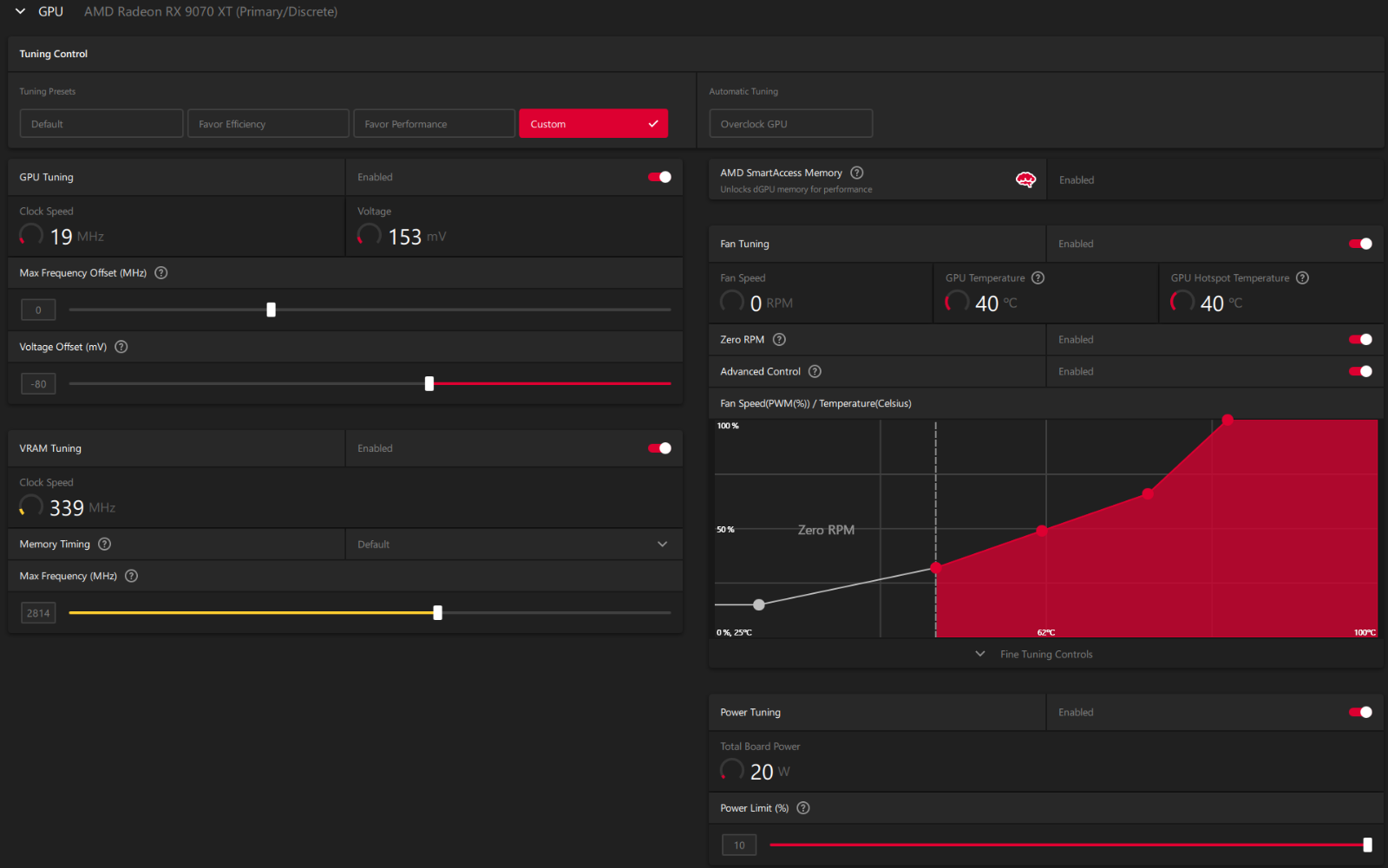Click the red brain SmartAccess Memory icon
The image size is (1388, 868).
[1025, 179]
